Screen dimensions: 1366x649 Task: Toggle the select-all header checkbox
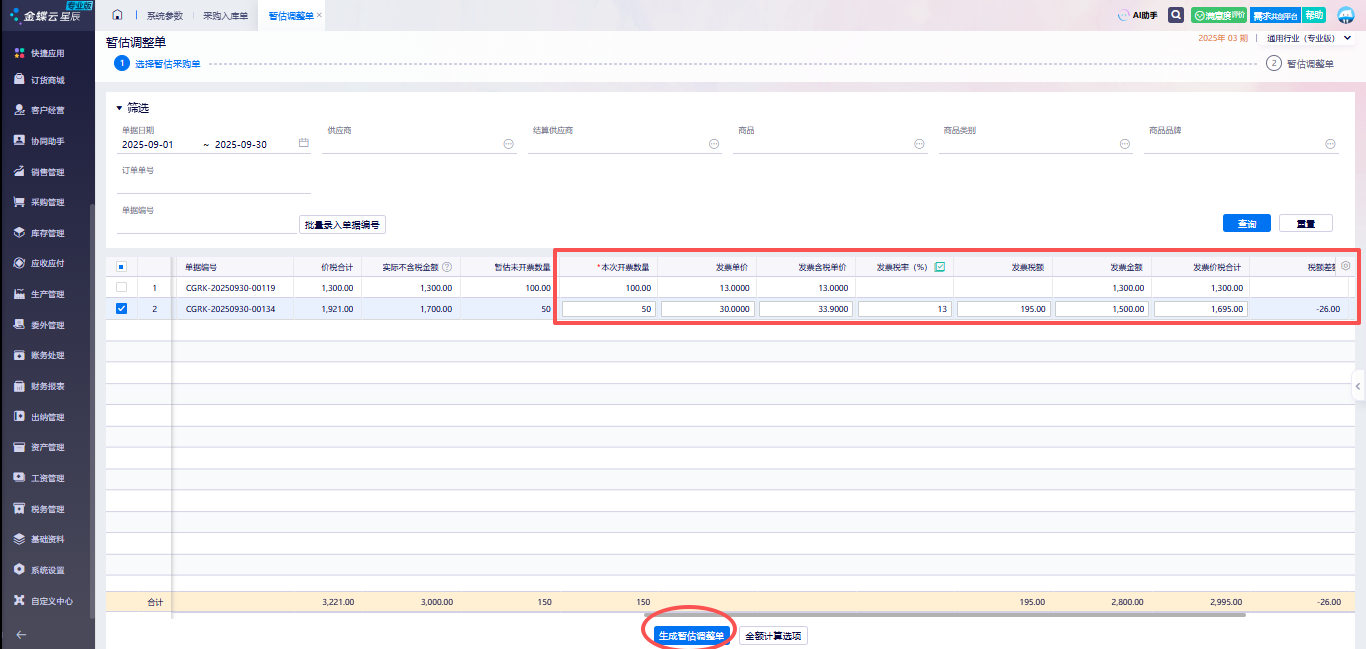click(122, 267)
